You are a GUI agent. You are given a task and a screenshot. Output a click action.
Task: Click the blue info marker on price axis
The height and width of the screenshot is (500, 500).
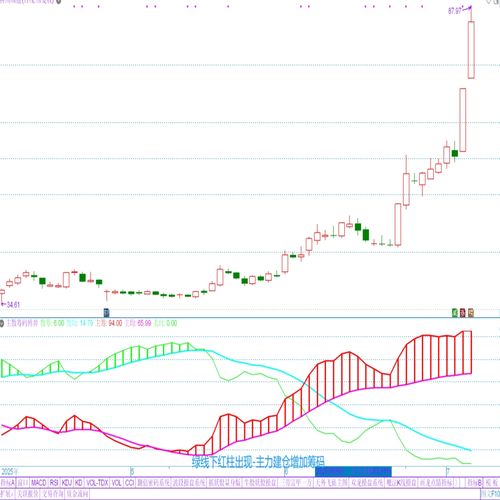pyautogui.click(x=106, y=312)
